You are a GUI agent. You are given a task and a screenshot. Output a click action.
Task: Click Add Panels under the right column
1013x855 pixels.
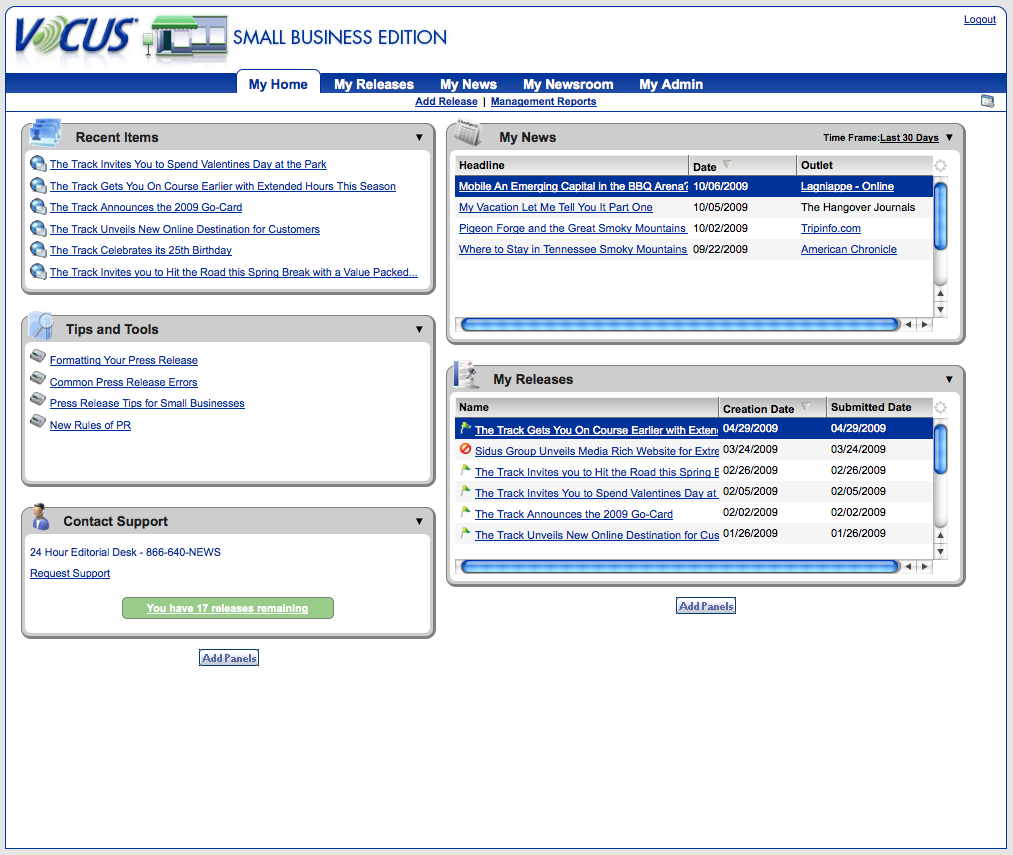(x=706, y=606)
